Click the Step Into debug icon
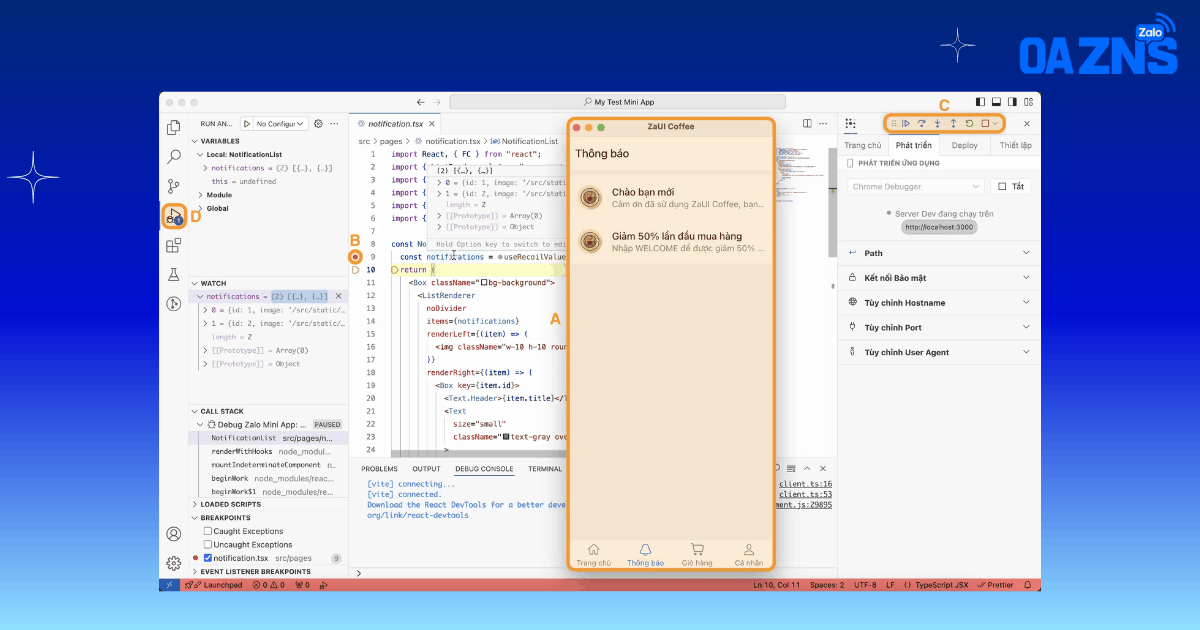Viewport: 1200px width, 630px height. [937, 124]
